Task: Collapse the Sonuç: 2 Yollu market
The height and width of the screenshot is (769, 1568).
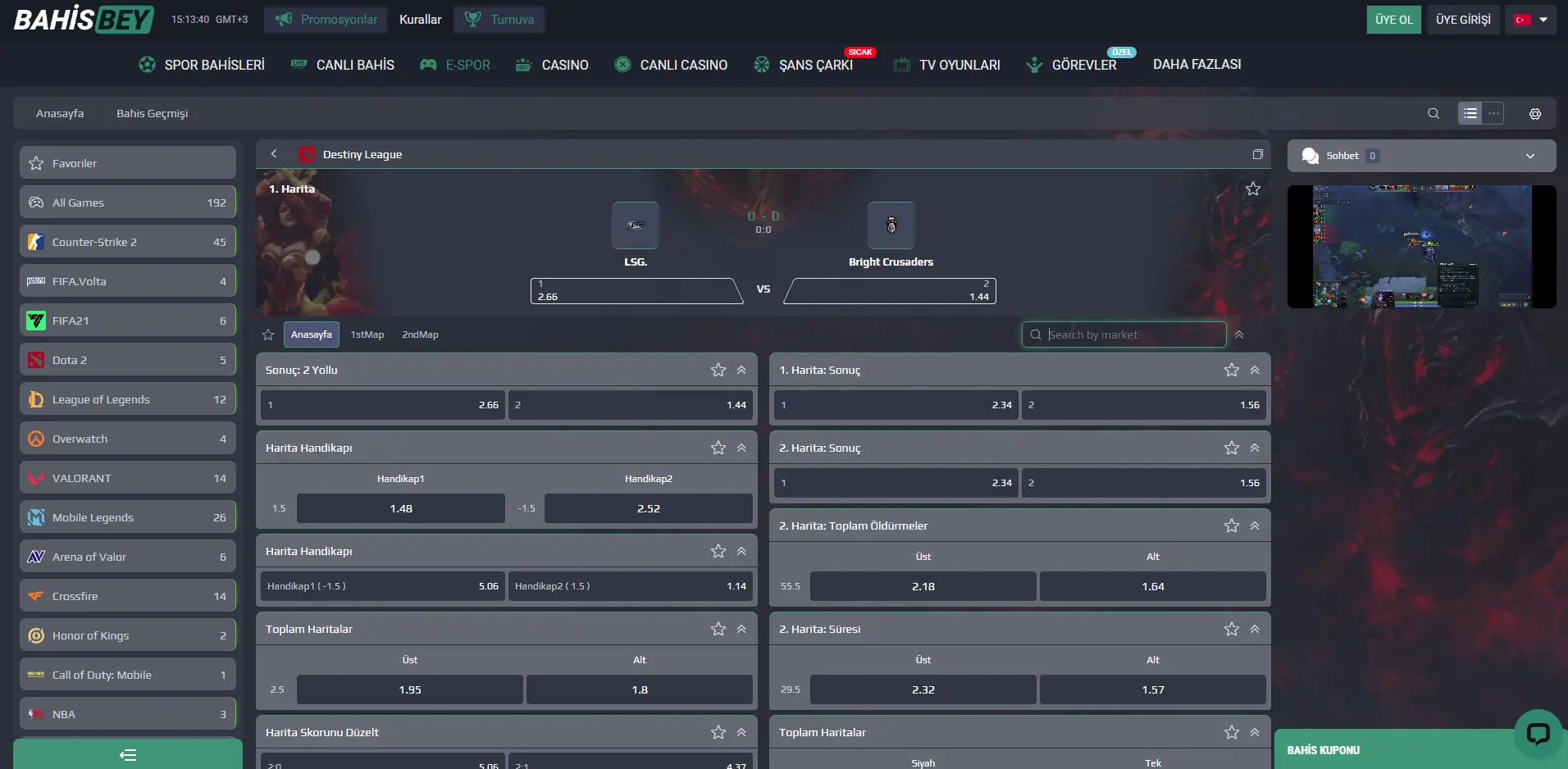Action: point(741,370)
